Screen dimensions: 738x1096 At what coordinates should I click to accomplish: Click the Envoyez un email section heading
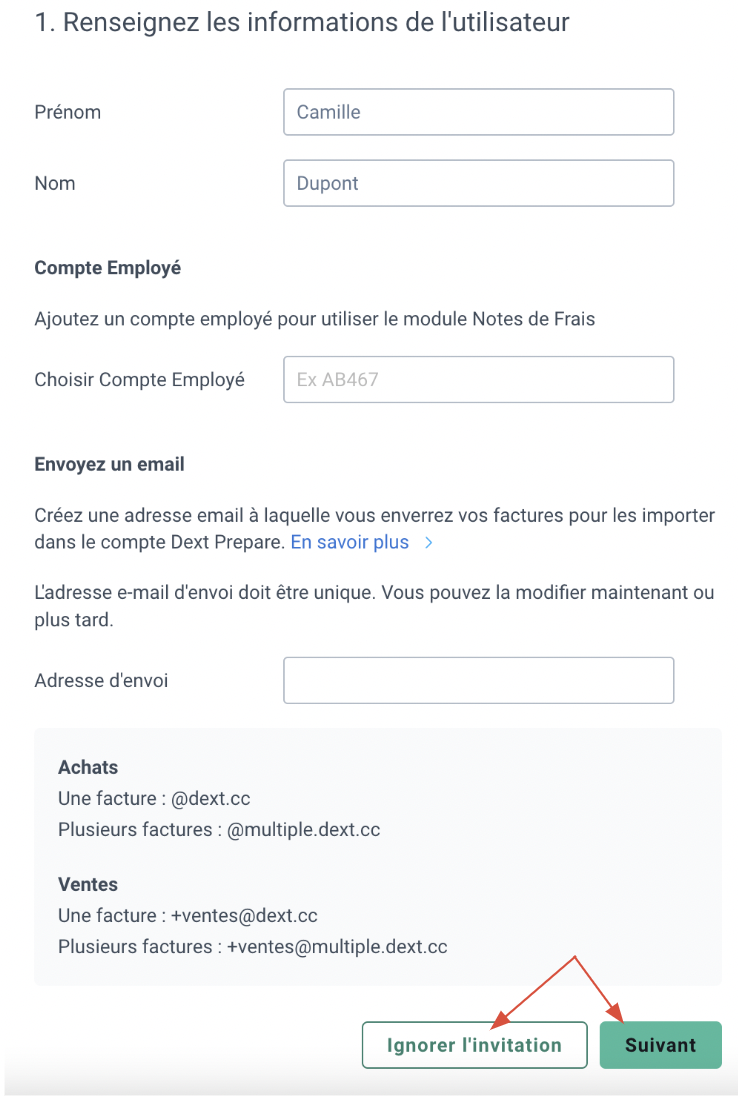110,464
